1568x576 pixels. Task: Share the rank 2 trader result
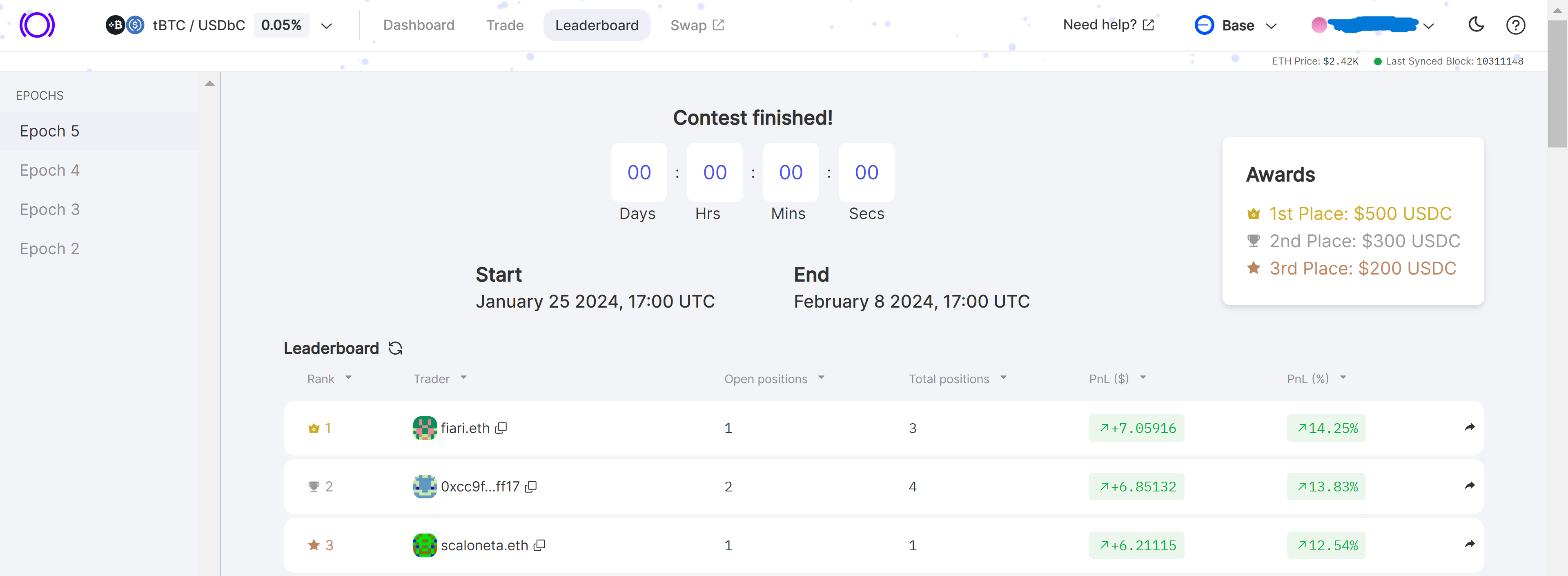(x=1470, y=486)
